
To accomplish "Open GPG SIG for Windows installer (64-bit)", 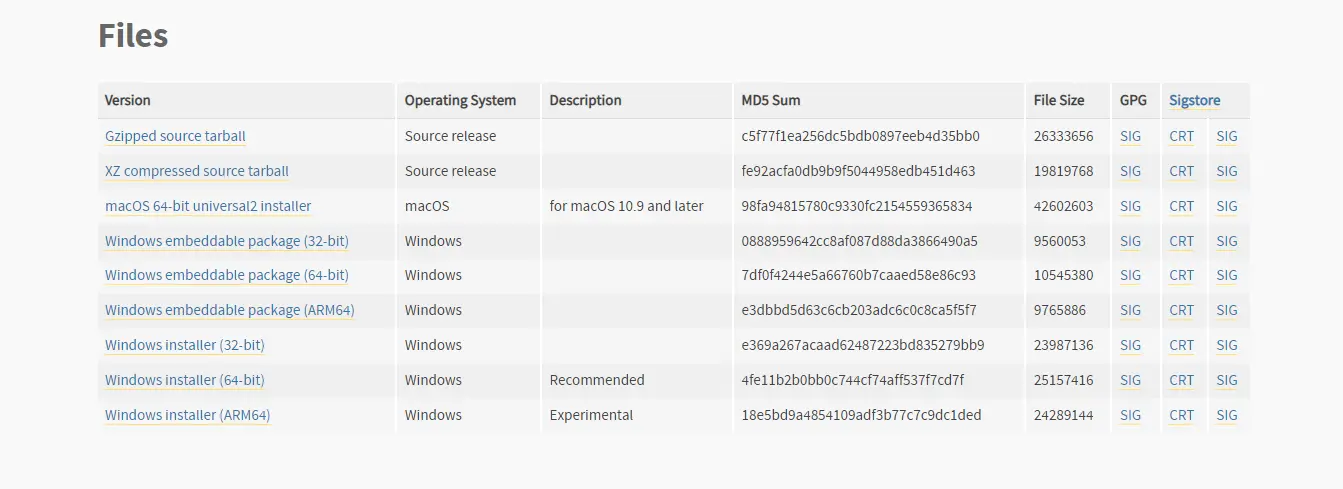I will click(1131, 380).
